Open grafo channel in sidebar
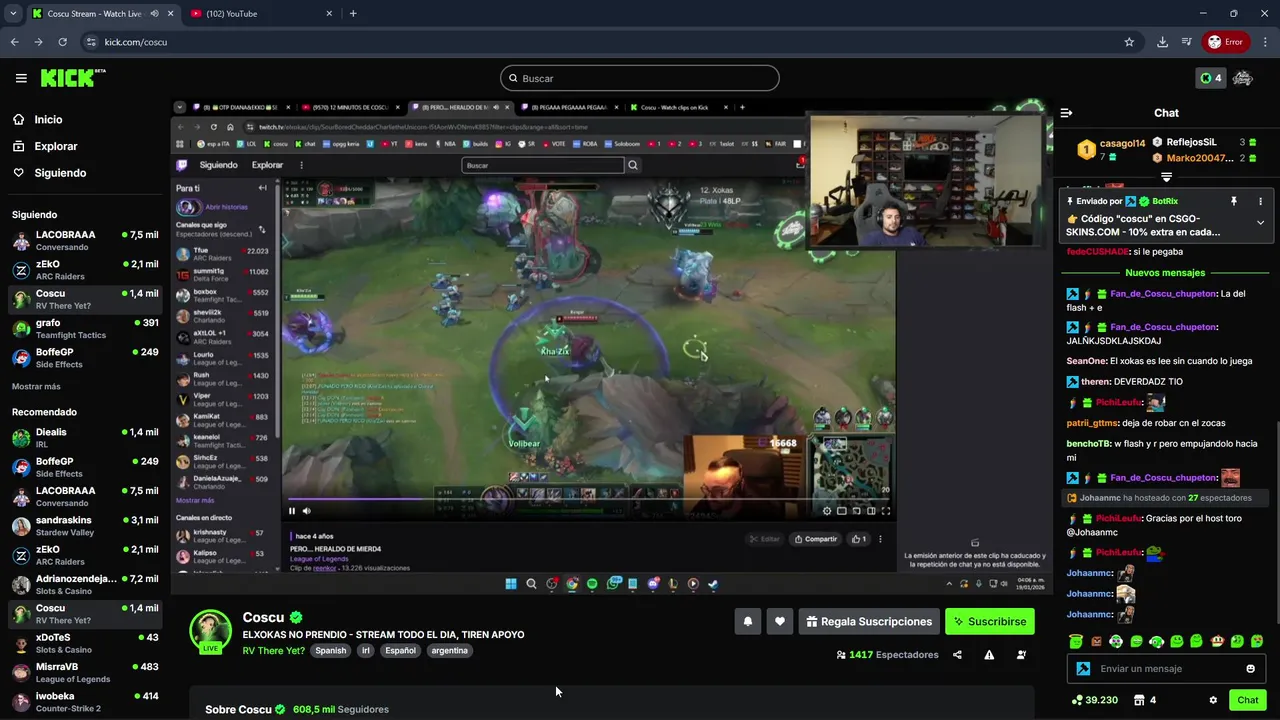 (83, 329)
